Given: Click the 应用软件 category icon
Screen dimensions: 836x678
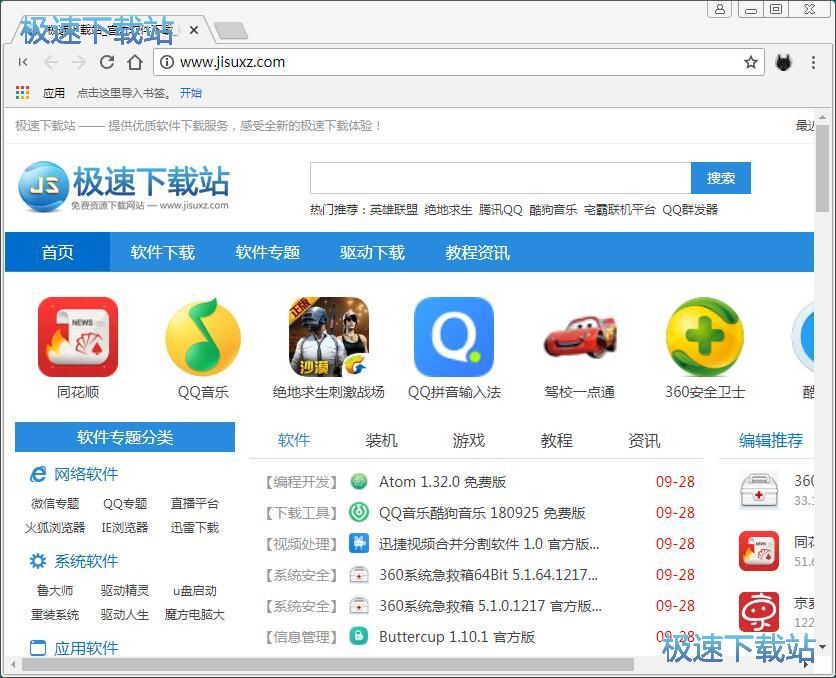Looking at the screenshot, I should pos(38,648).
